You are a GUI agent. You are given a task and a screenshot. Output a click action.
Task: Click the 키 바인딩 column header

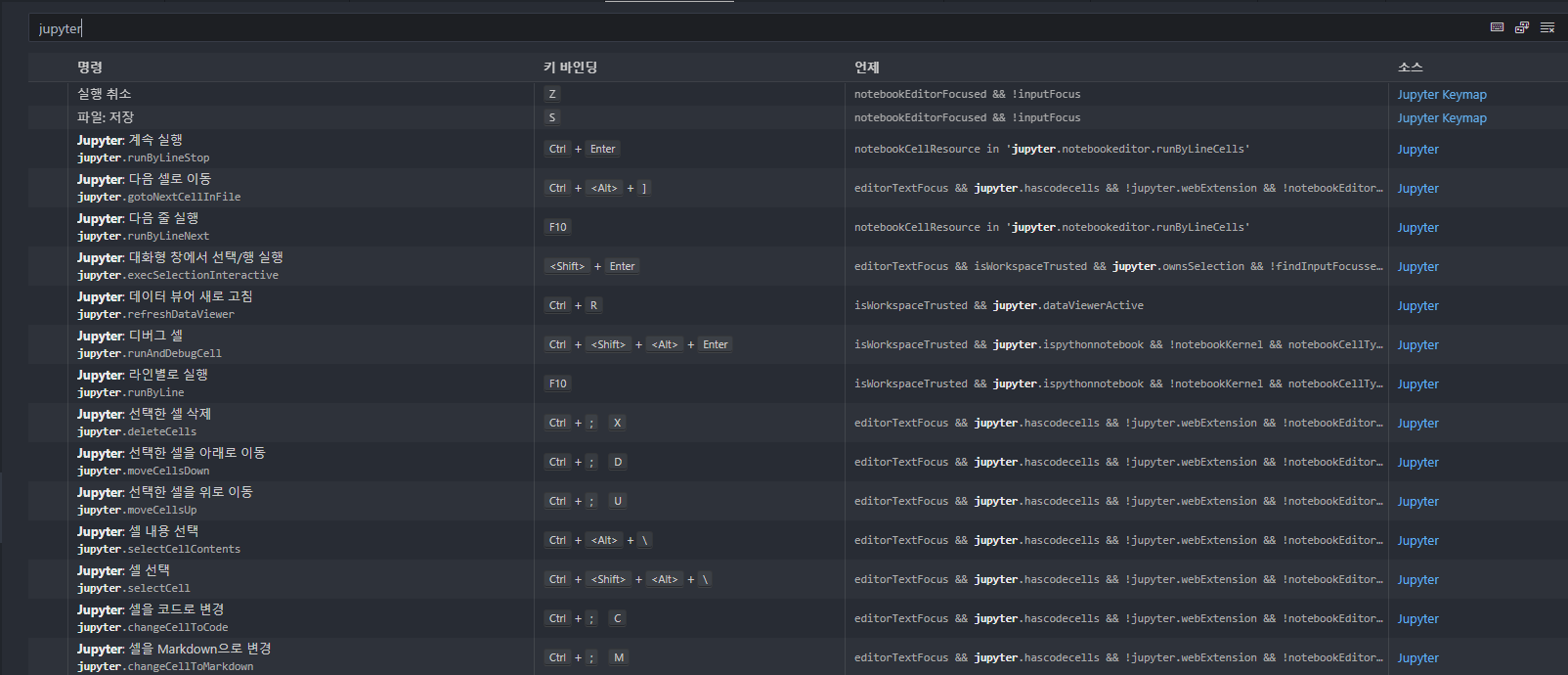tap(571, 67)
